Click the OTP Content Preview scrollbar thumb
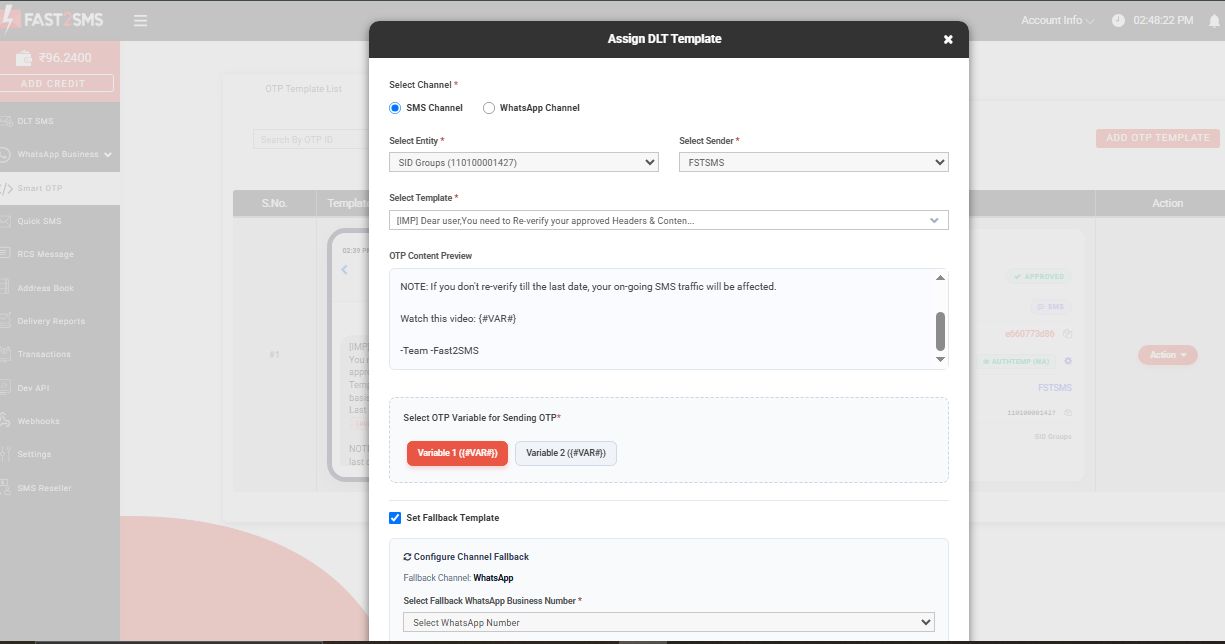 [x=940, y=330]
